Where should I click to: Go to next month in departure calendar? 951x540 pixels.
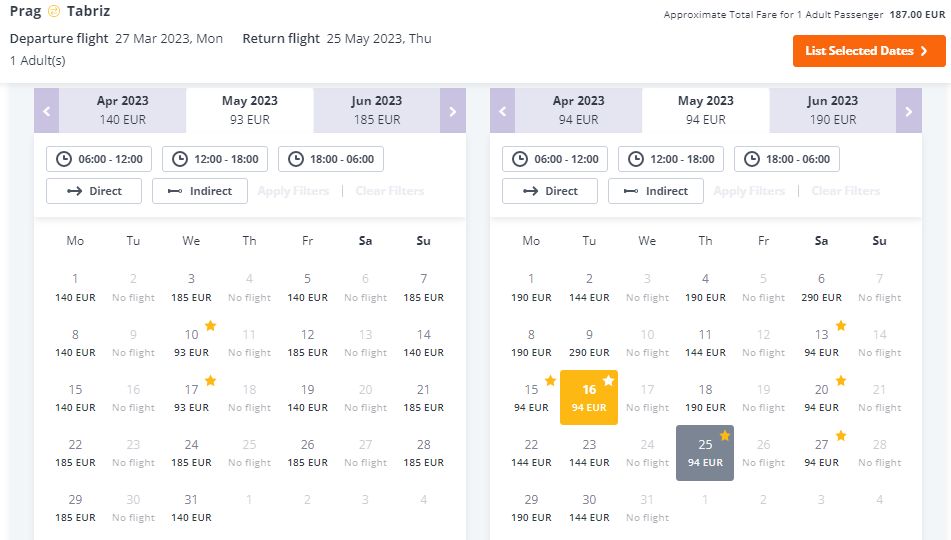pos(452,110)
